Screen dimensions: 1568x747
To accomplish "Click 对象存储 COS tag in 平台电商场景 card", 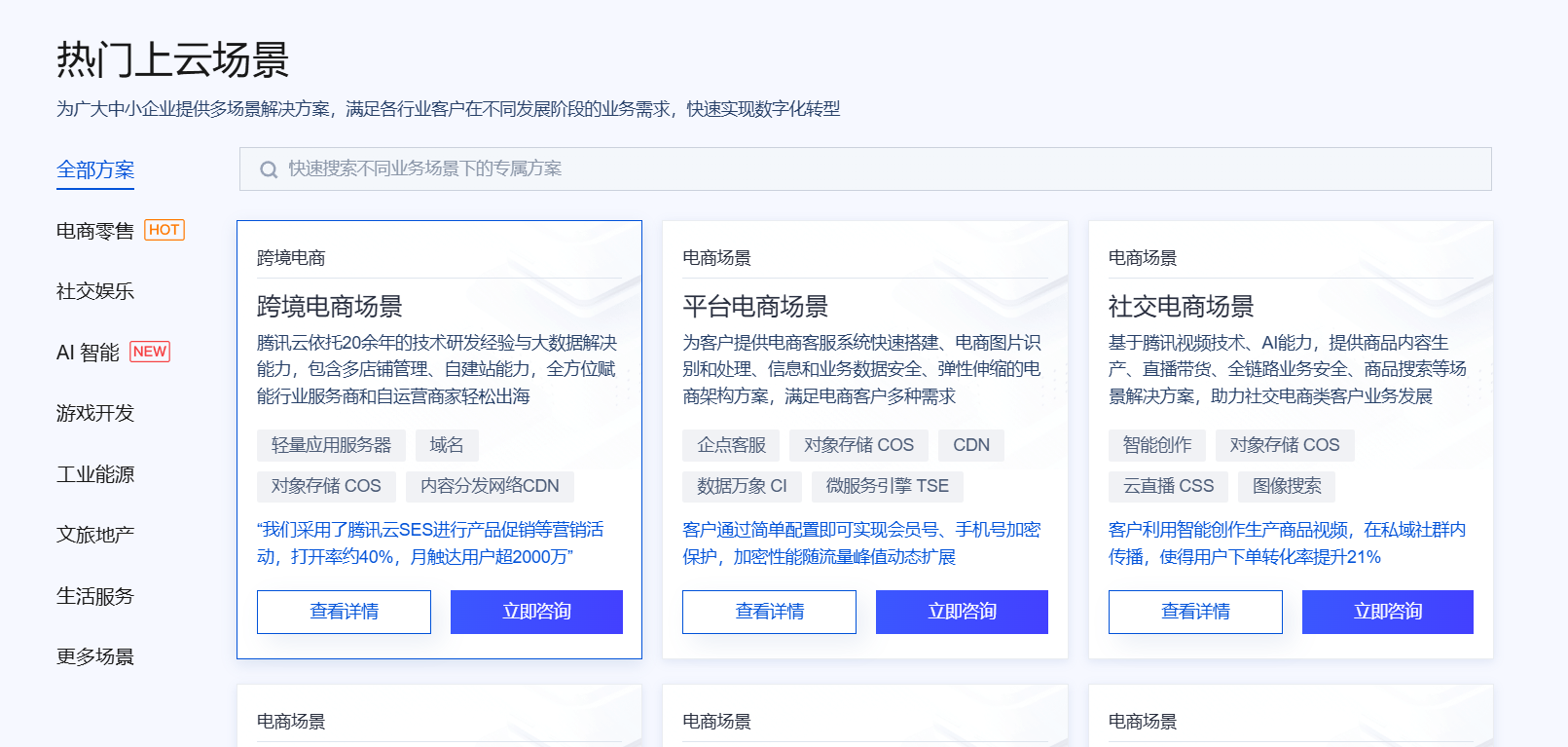I will click(x=858, y=445).
